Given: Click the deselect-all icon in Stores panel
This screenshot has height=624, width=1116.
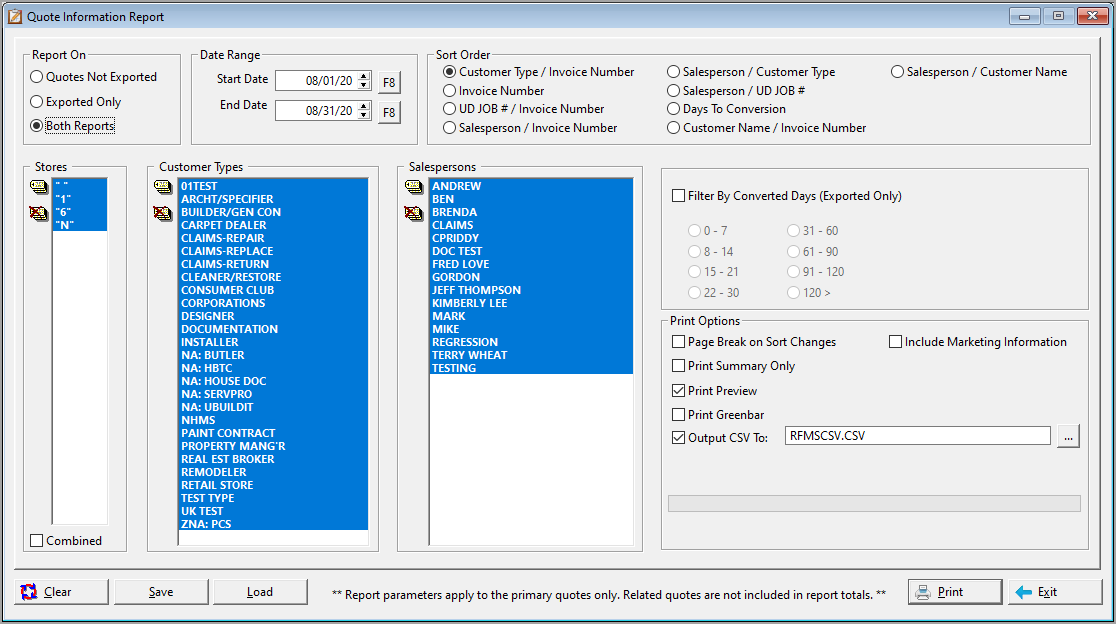Looking at the screenshot, I should [x=38, y=213].
